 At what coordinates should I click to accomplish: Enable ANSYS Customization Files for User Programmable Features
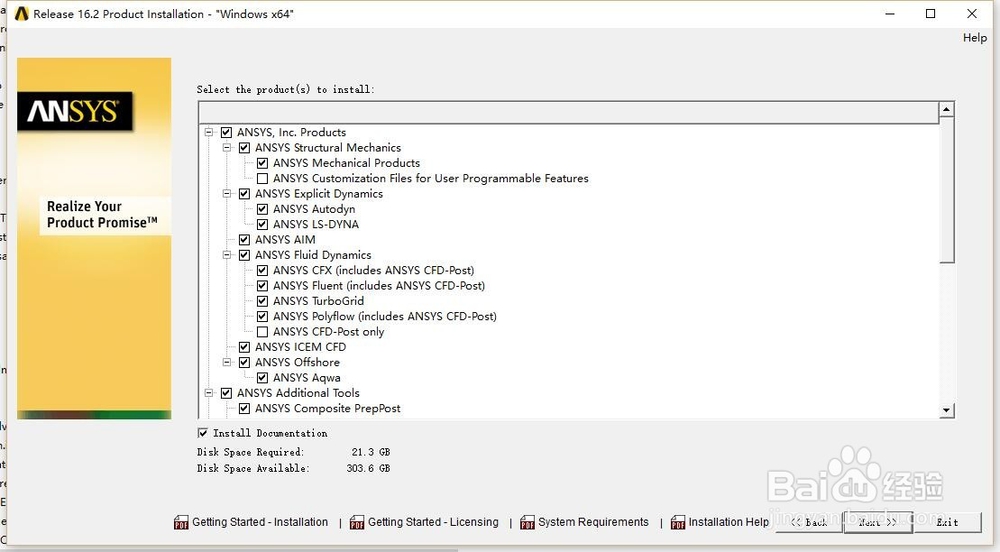(x=262, y=178)
